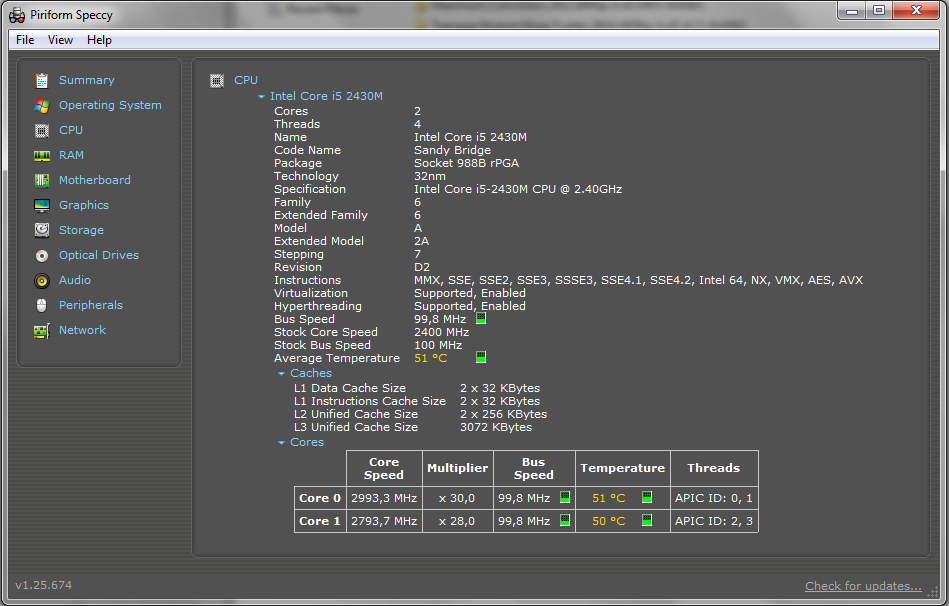Select the Core 0 row label
Viewport: 949px width, 606px height.
point(320,498)
